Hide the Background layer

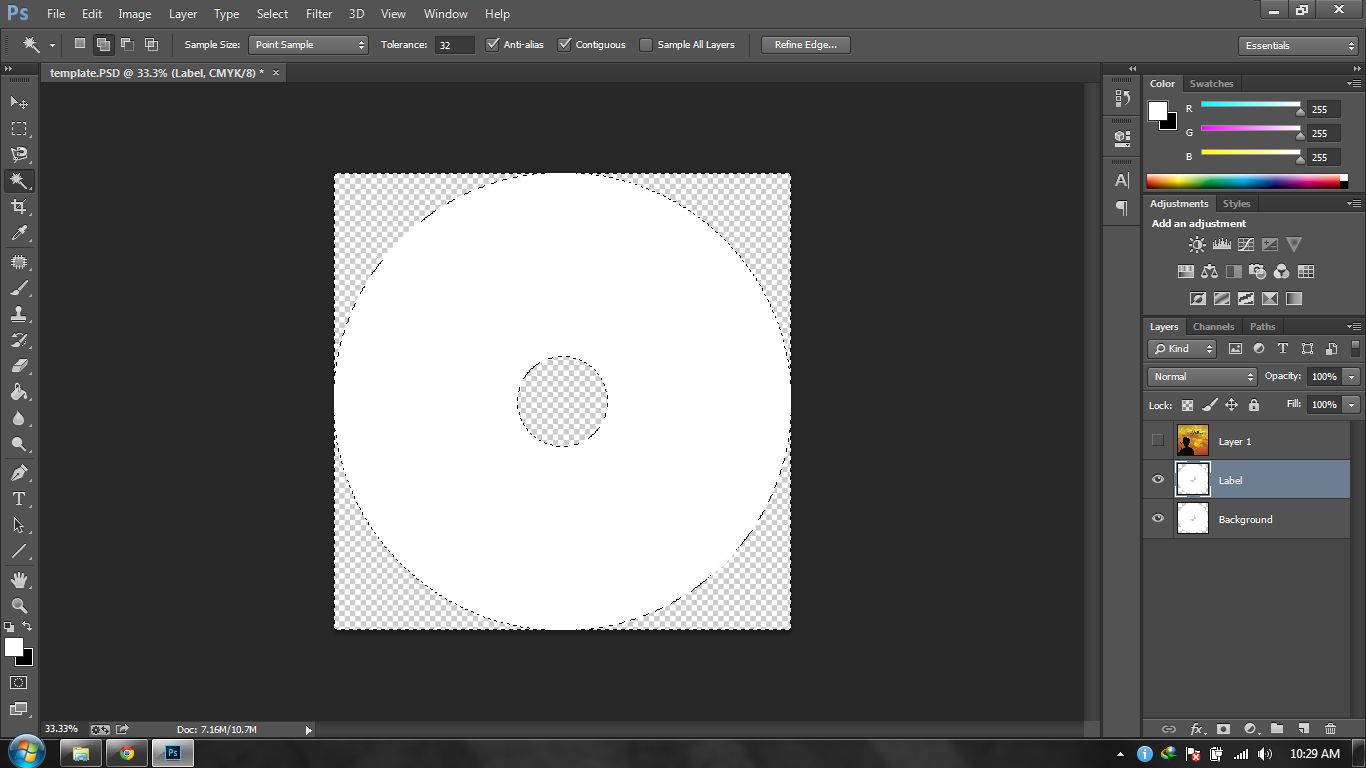[1157, 518]
